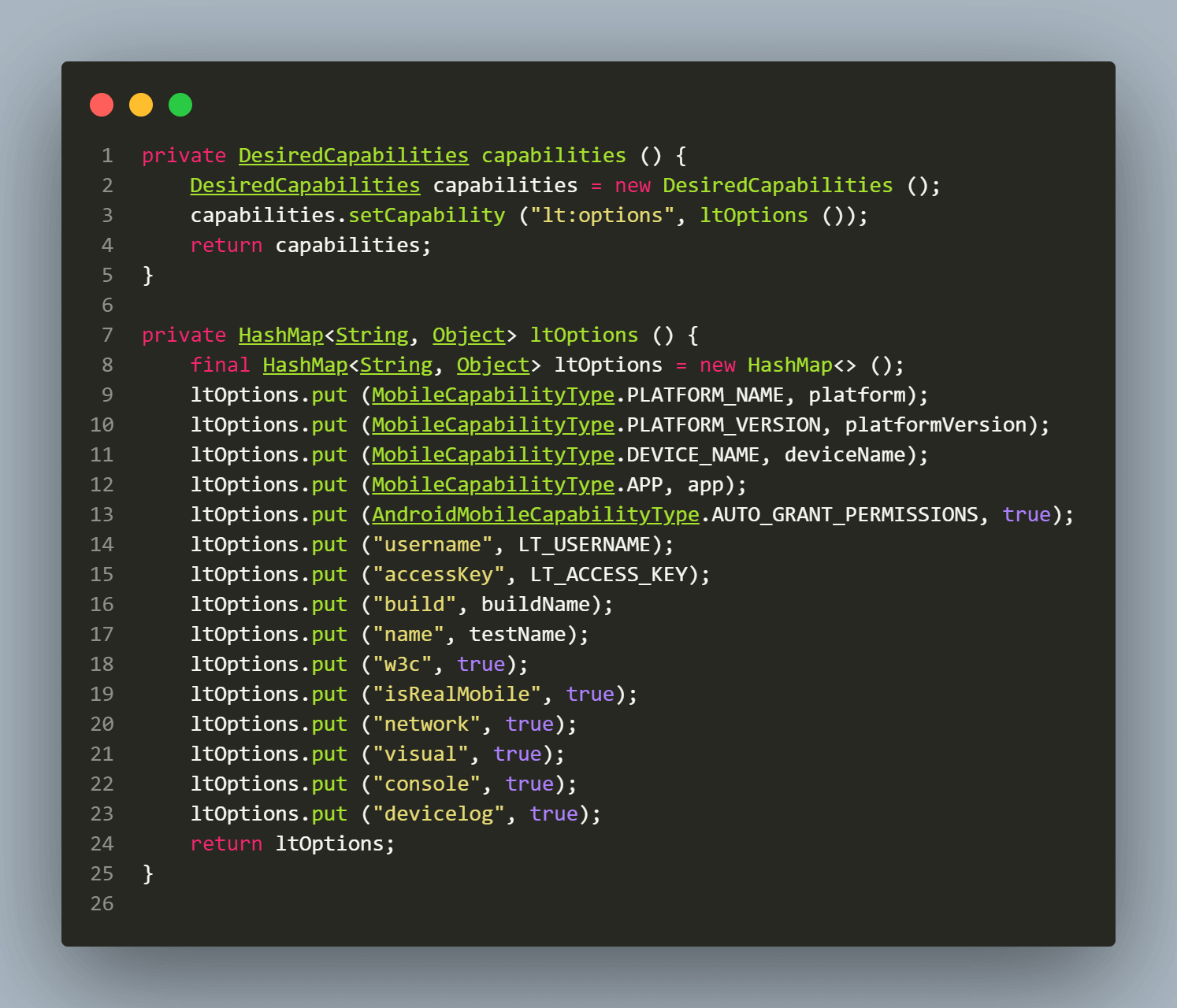The image size is (1177, 1008).
Task: Select the "w3c" string key
Action: 402,665
